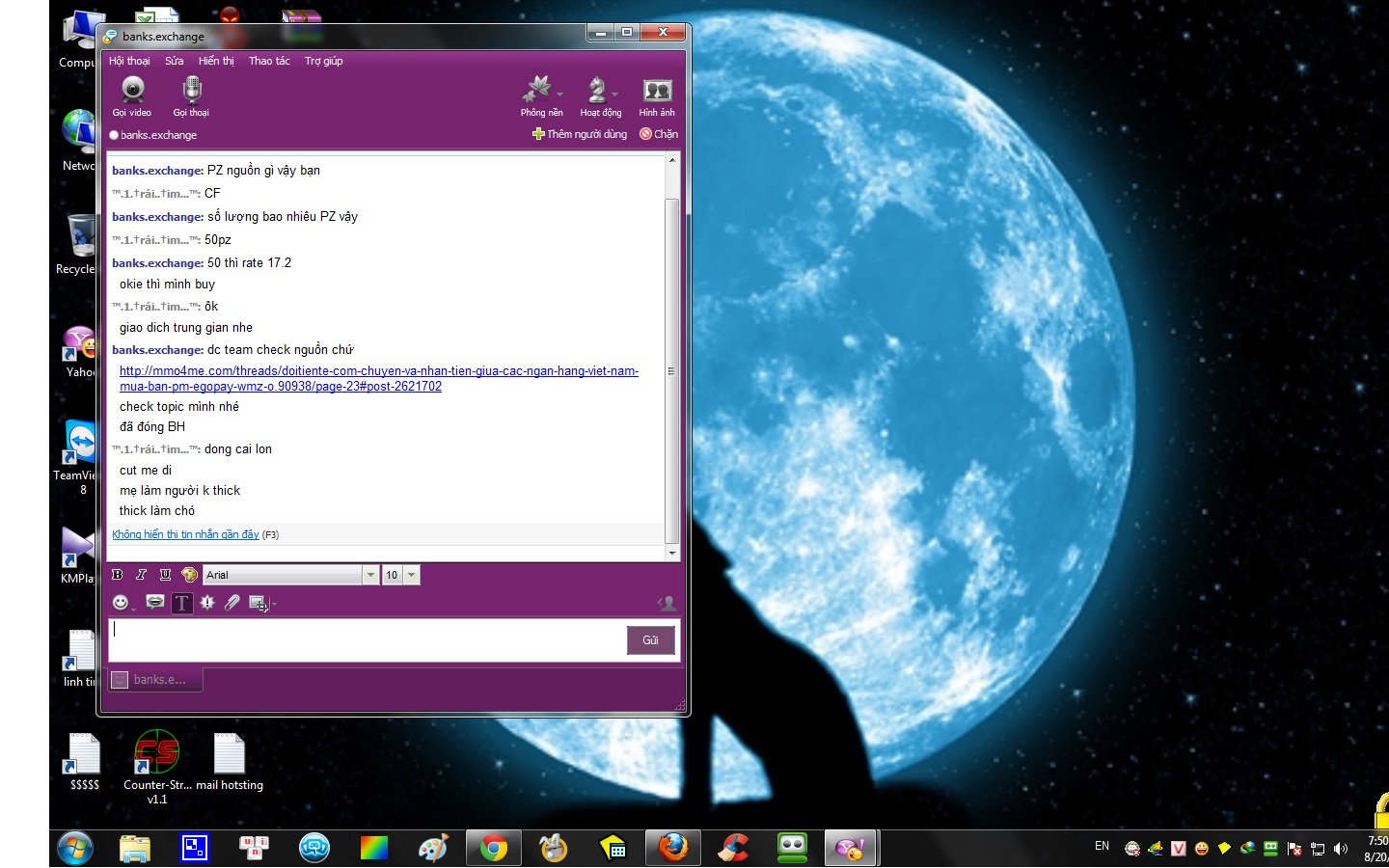This screenshot has width=1389, height=868.
Task: Toggle bold text formatting
Action: click(118, 575)
